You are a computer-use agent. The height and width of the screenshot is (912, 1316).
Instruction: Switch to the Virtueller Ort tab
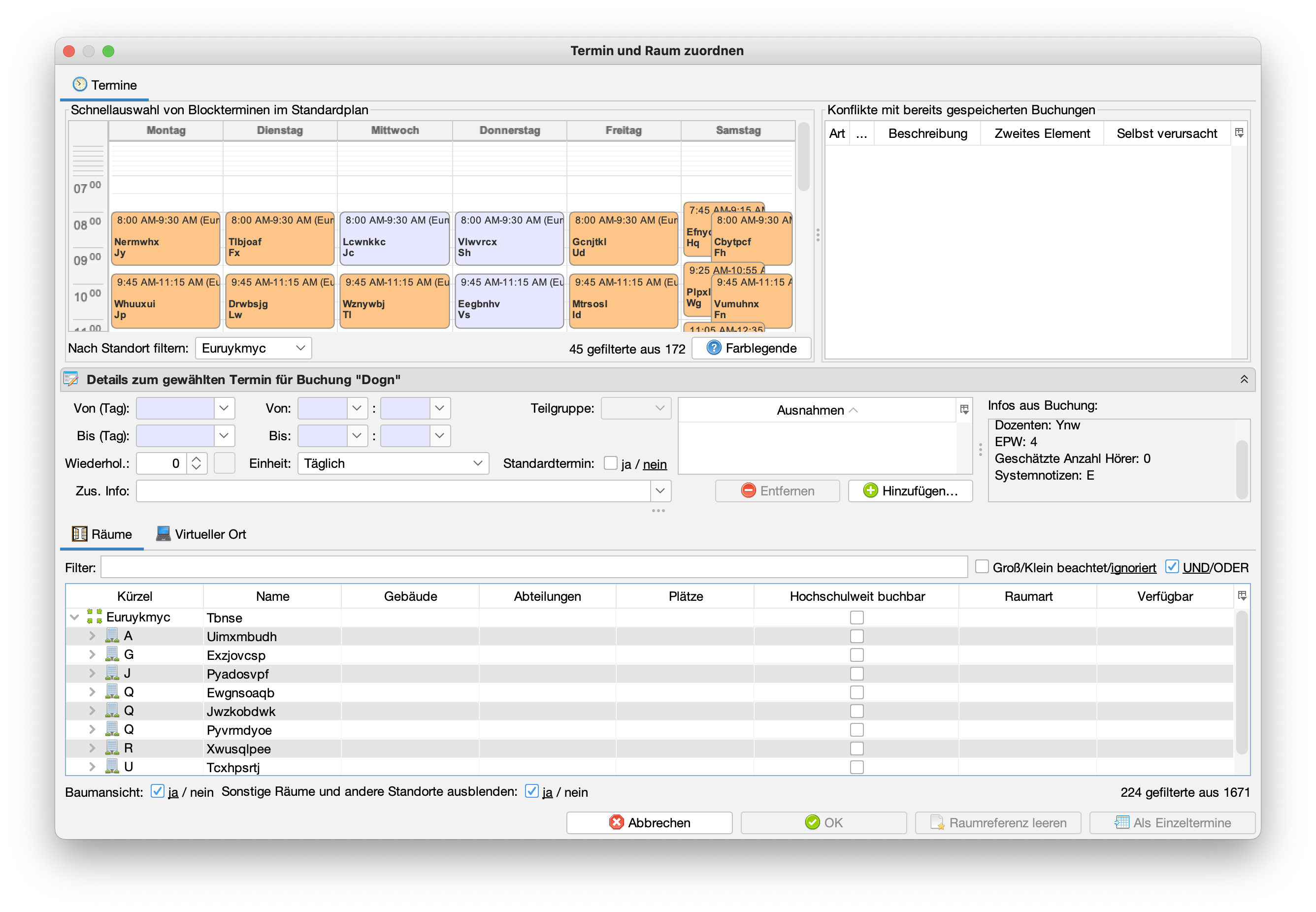pos(201,534)
